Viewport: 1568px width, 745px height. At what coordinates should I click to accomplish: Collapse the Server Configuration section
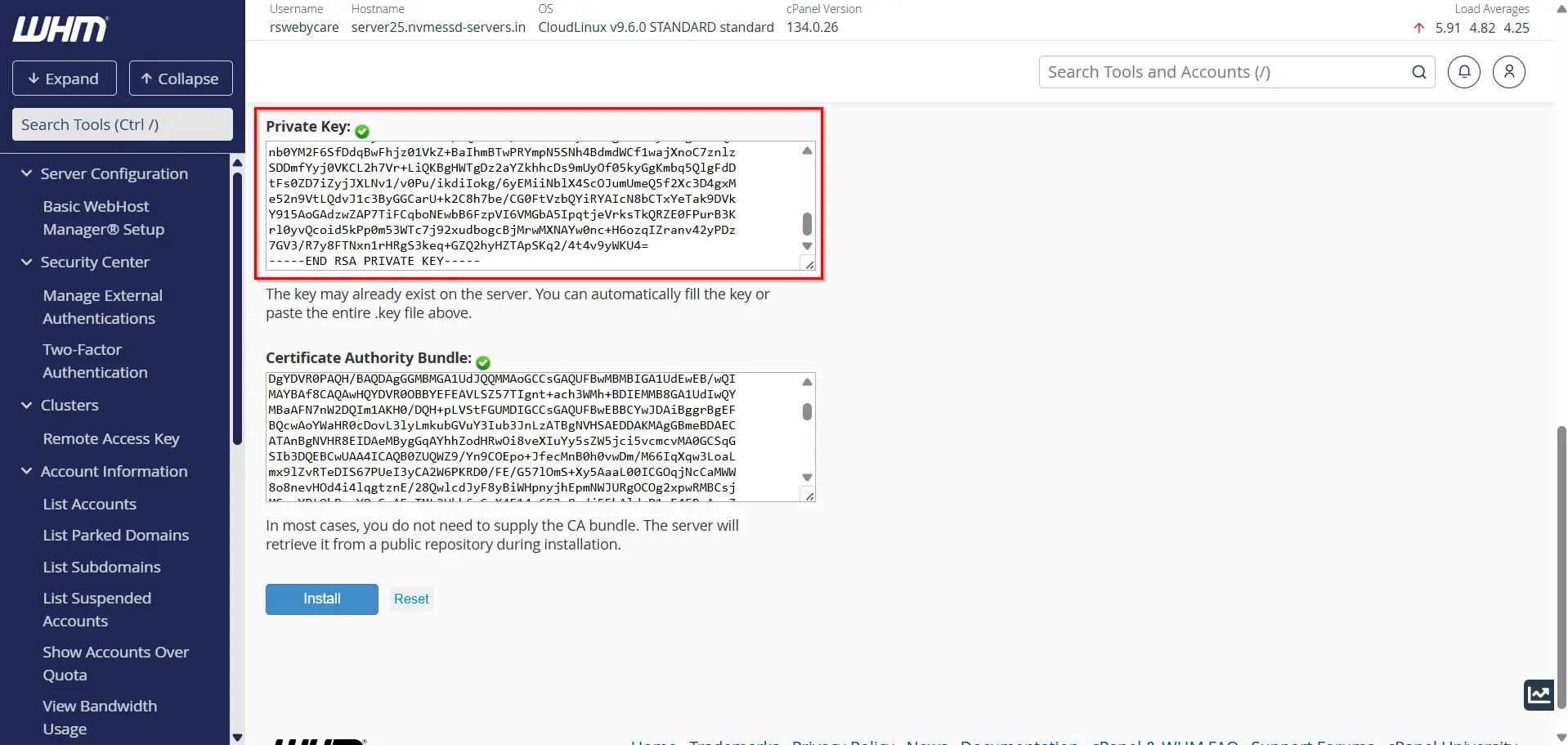[x=27, y=173]
